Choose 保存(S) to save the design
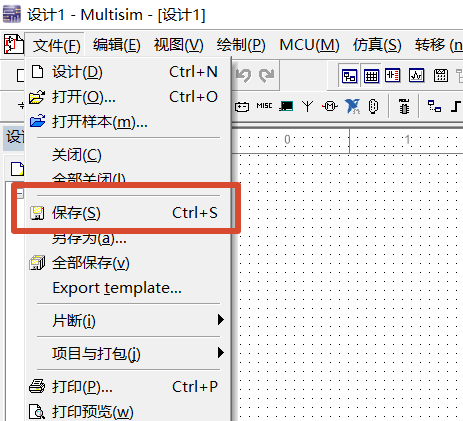 (x=128, y=213)
